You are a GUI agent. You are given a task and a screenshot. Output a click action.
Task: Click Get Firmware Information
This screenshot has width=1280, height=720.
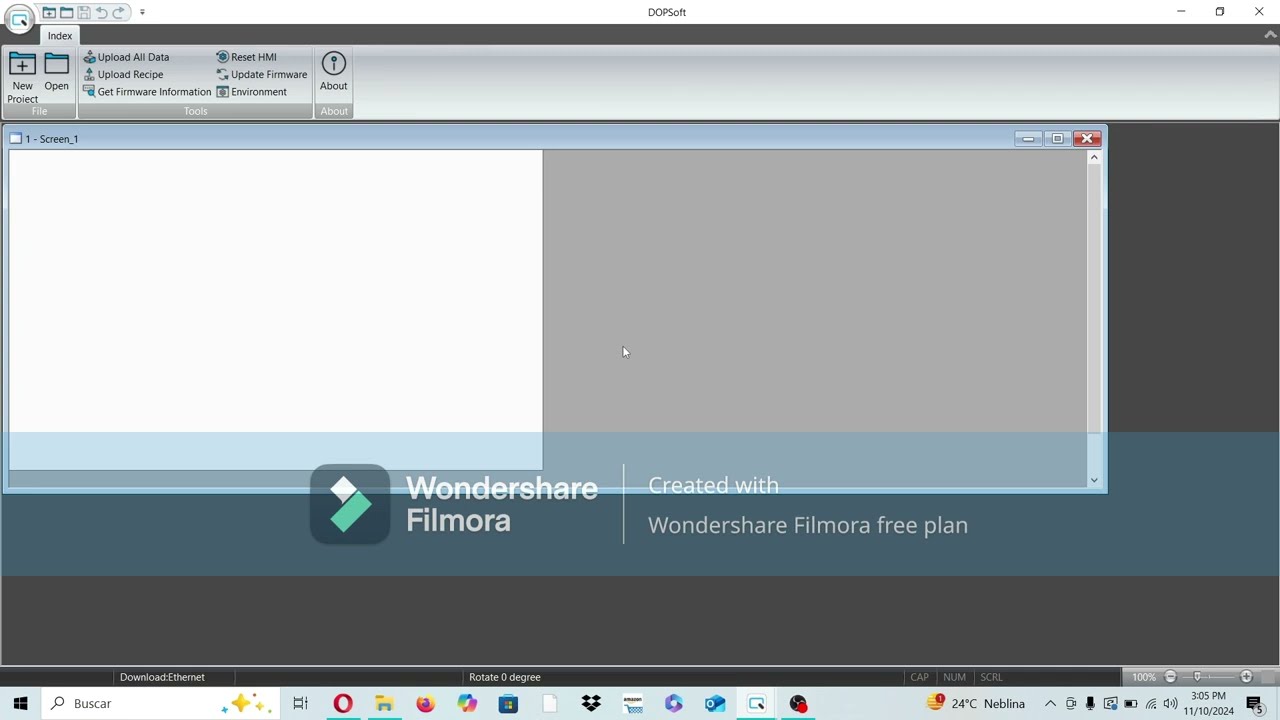click(x=147, y=92)
